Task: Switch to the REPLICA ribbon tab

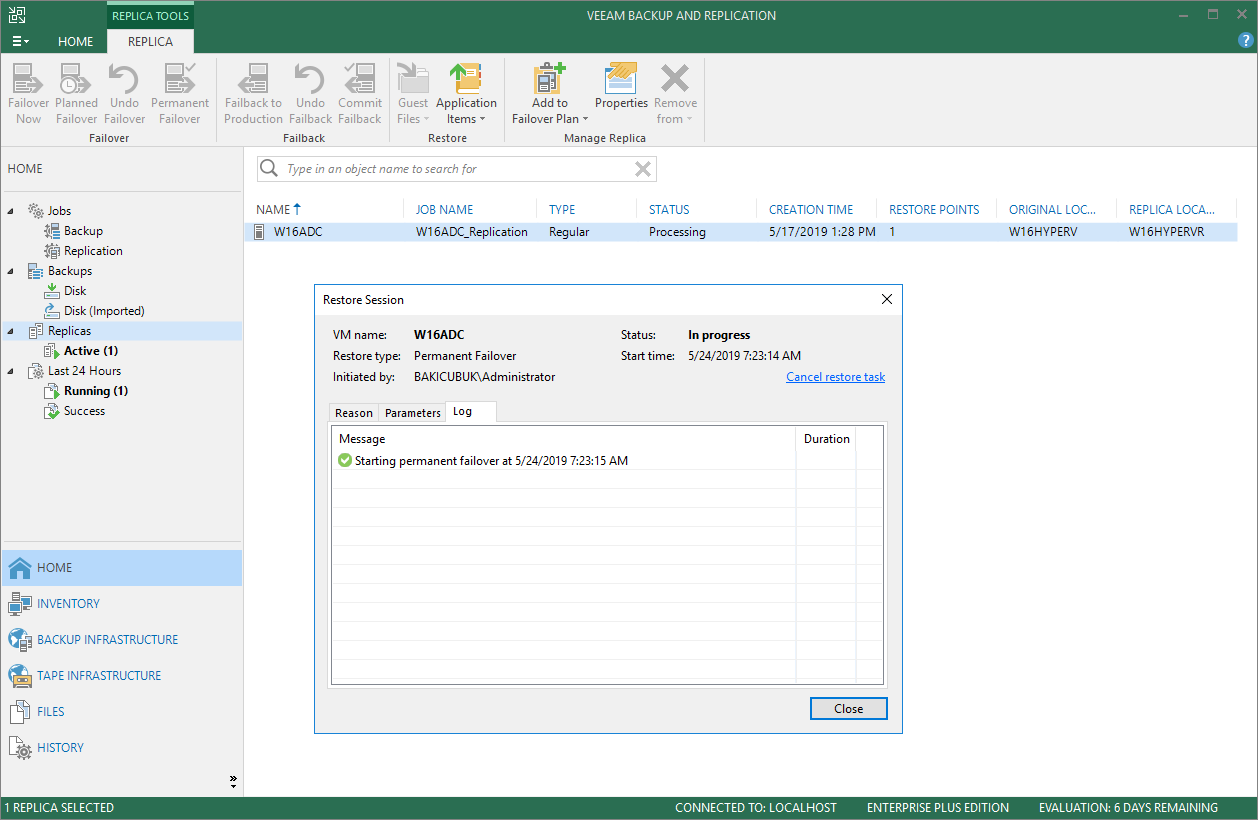Action: (150, 42)
